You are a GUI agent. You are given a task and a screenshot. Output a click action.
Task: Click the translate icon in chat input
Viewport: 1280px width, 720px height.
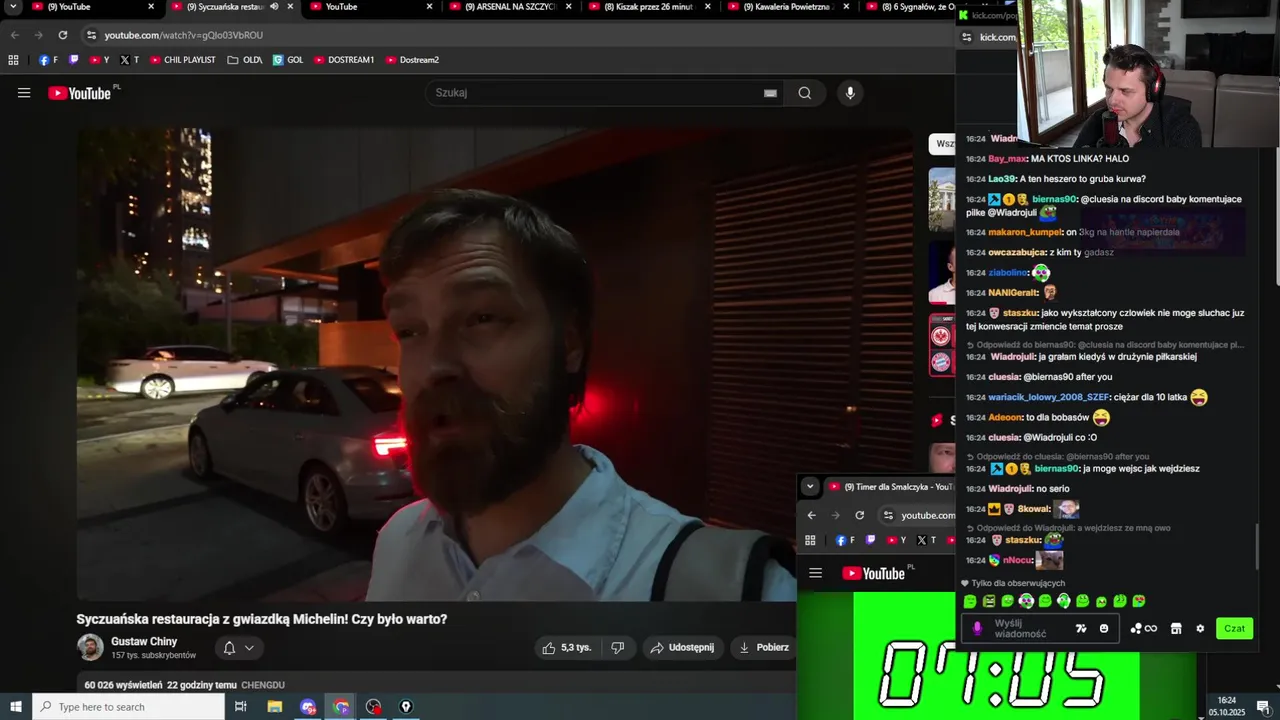tap(1081, 629)
